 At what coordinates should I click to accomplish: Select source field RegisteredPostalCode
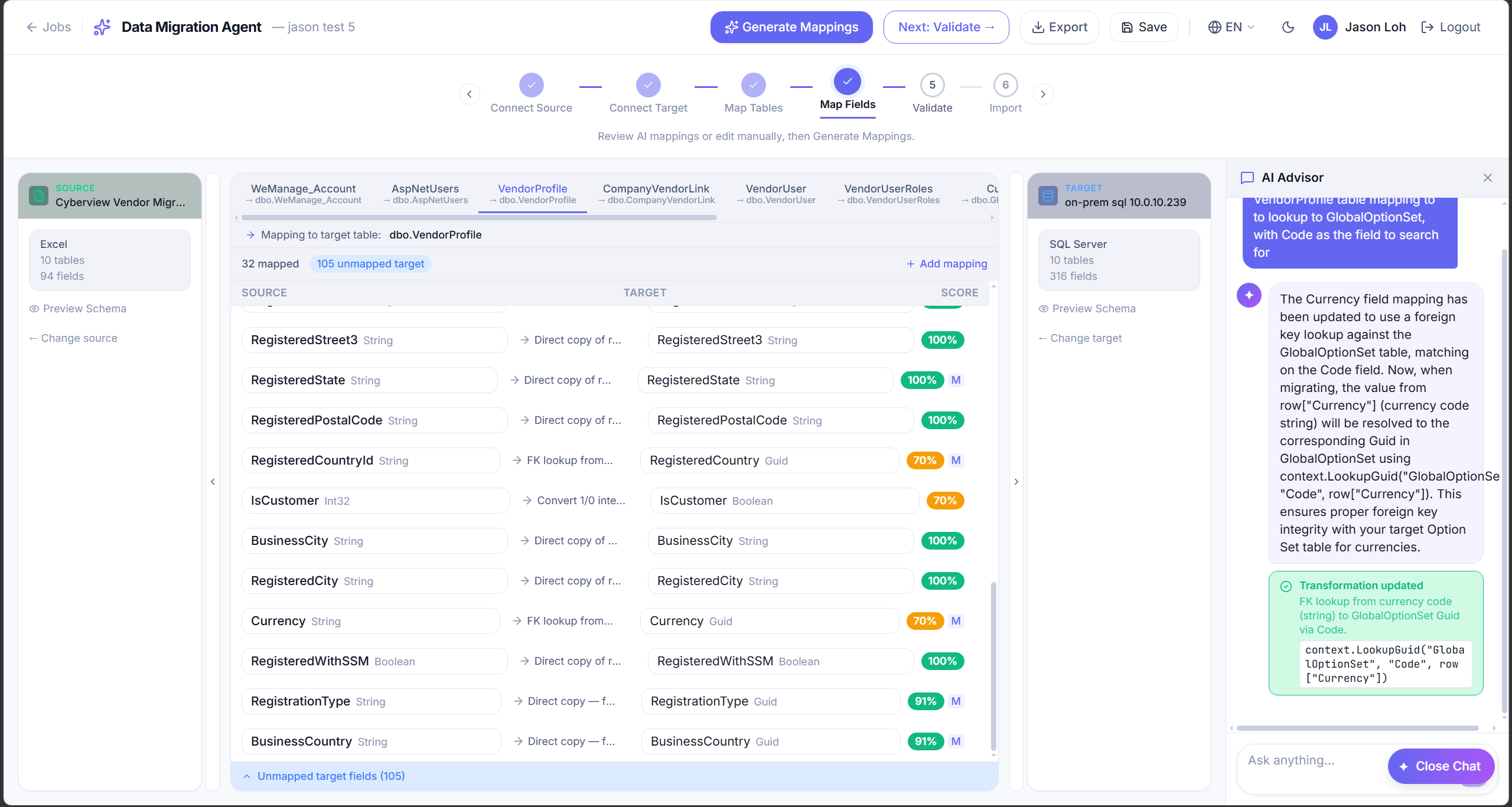pos(374,420)
